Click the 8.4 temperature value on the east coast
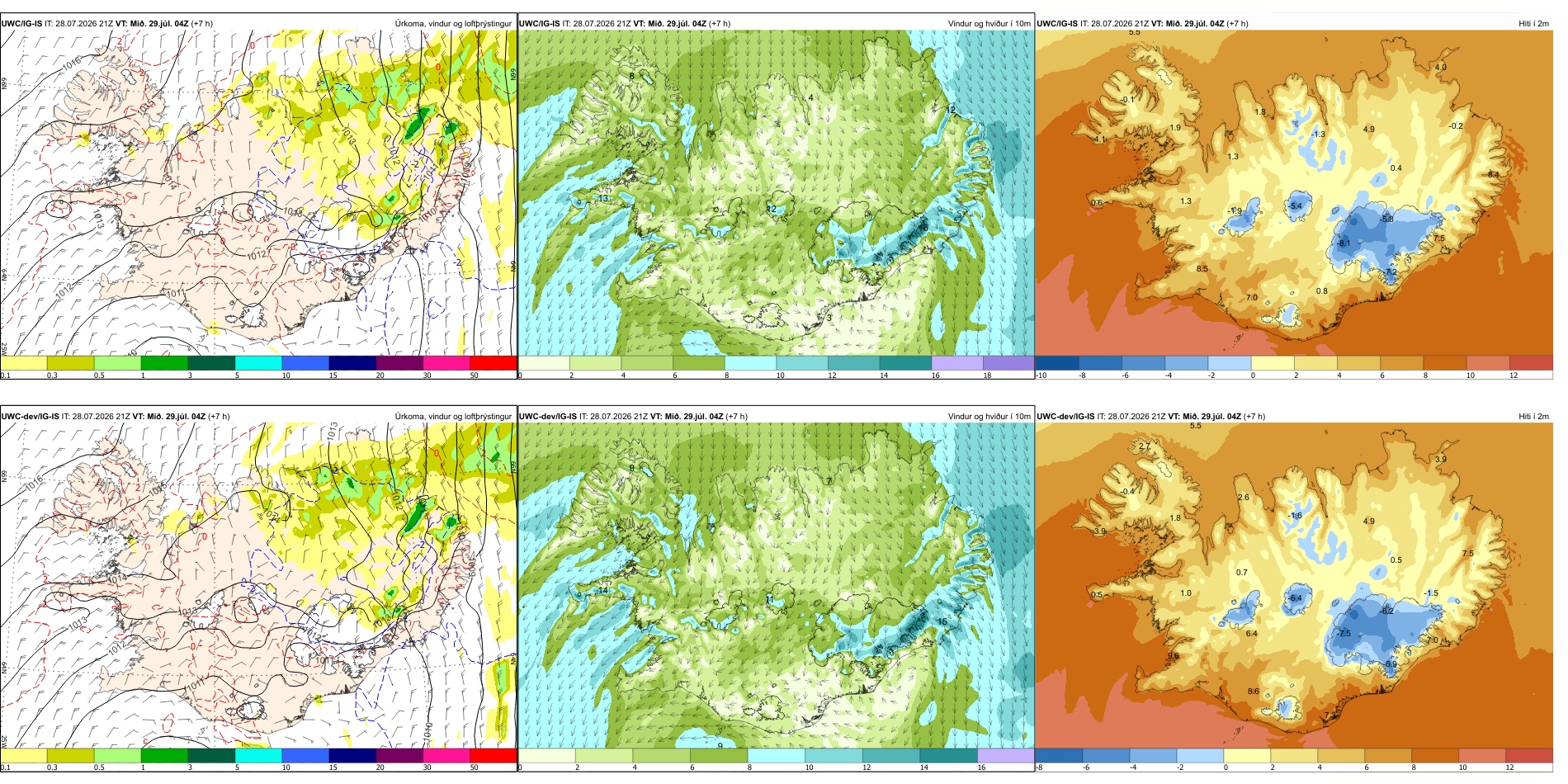1568x784 pixels. (1494, 174)
